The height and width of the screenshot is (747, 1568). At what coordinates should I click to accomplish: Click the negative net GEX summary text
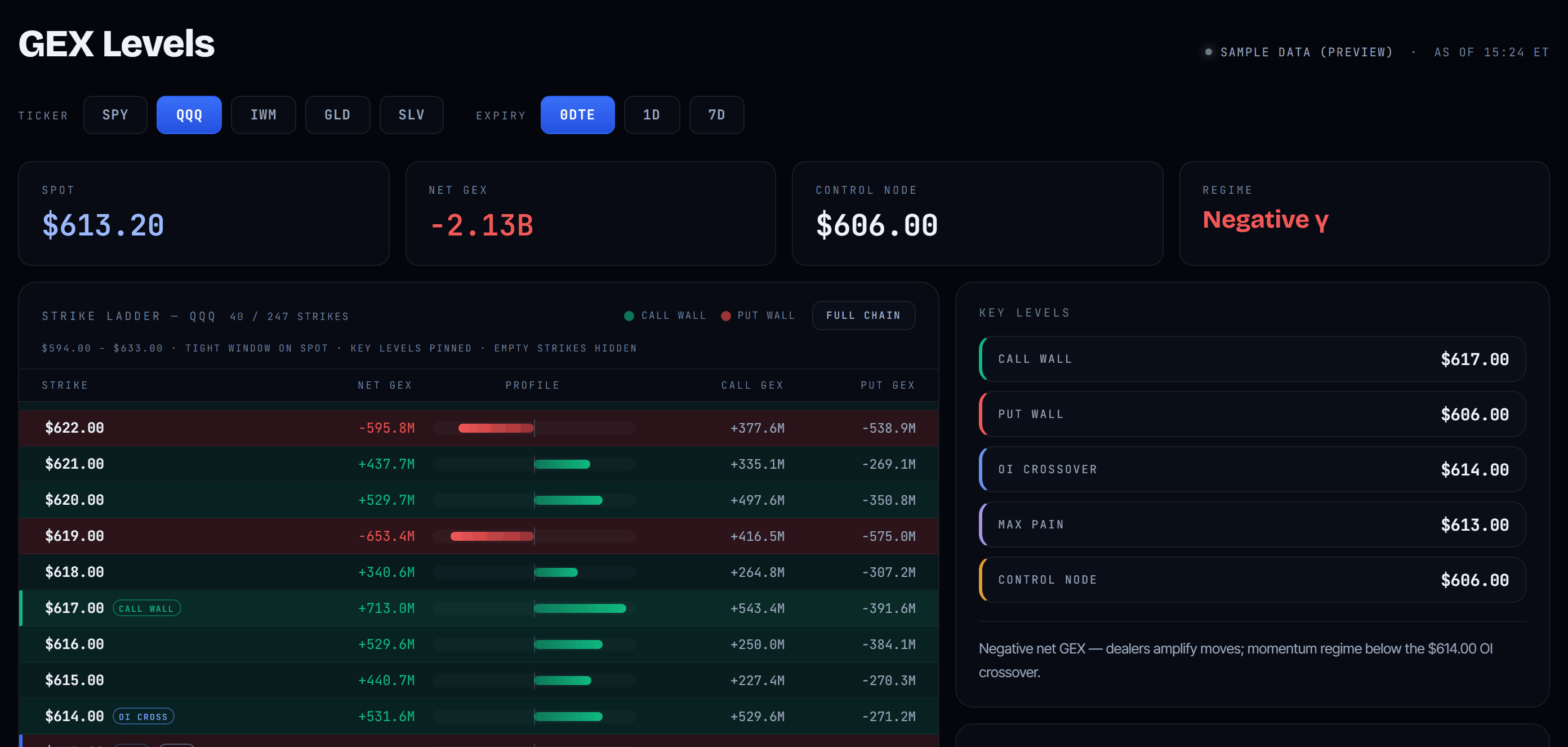tap(1236, 660)
